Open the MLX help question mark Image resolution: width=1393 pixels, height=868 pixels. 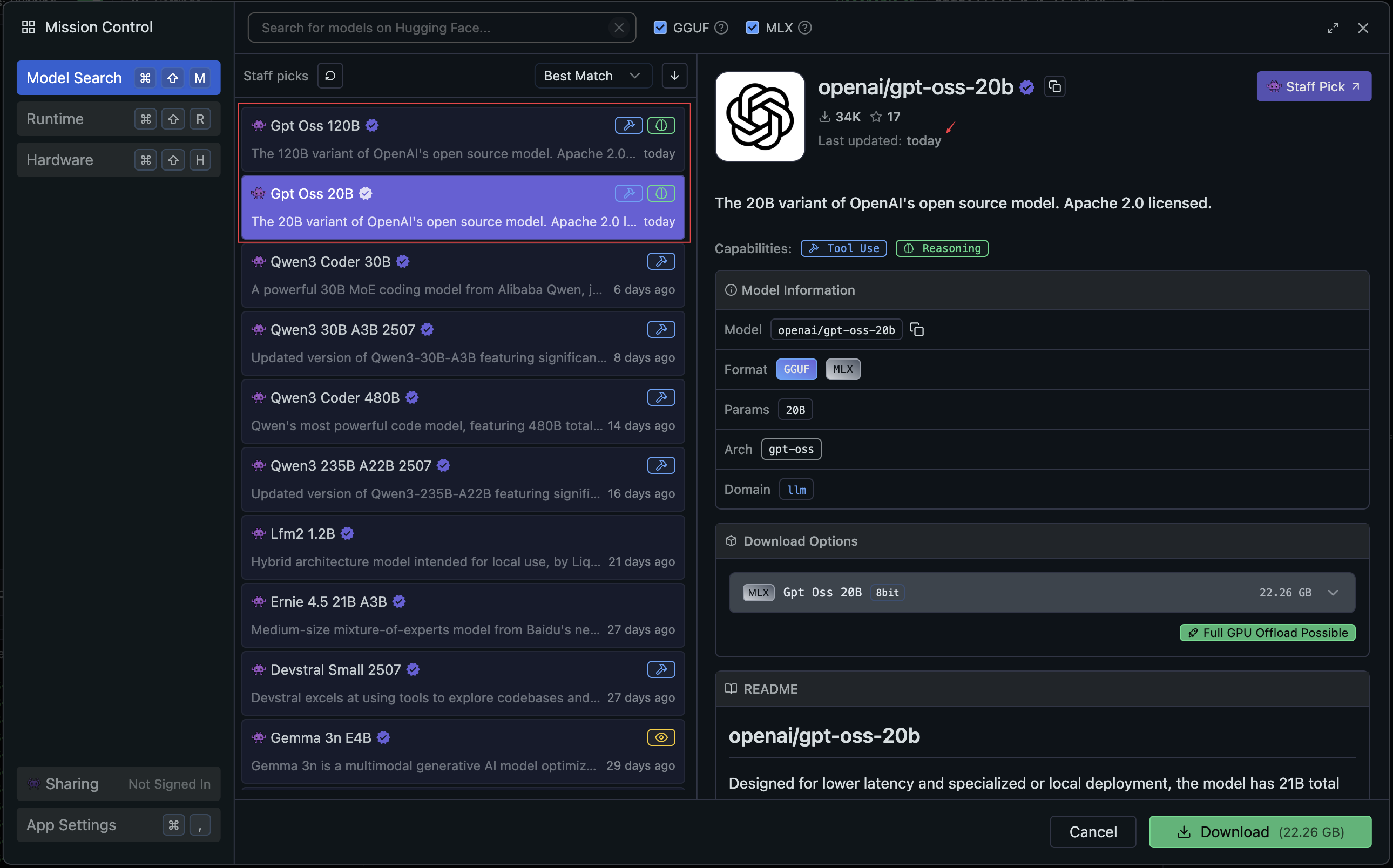click(x=804, y=28)
